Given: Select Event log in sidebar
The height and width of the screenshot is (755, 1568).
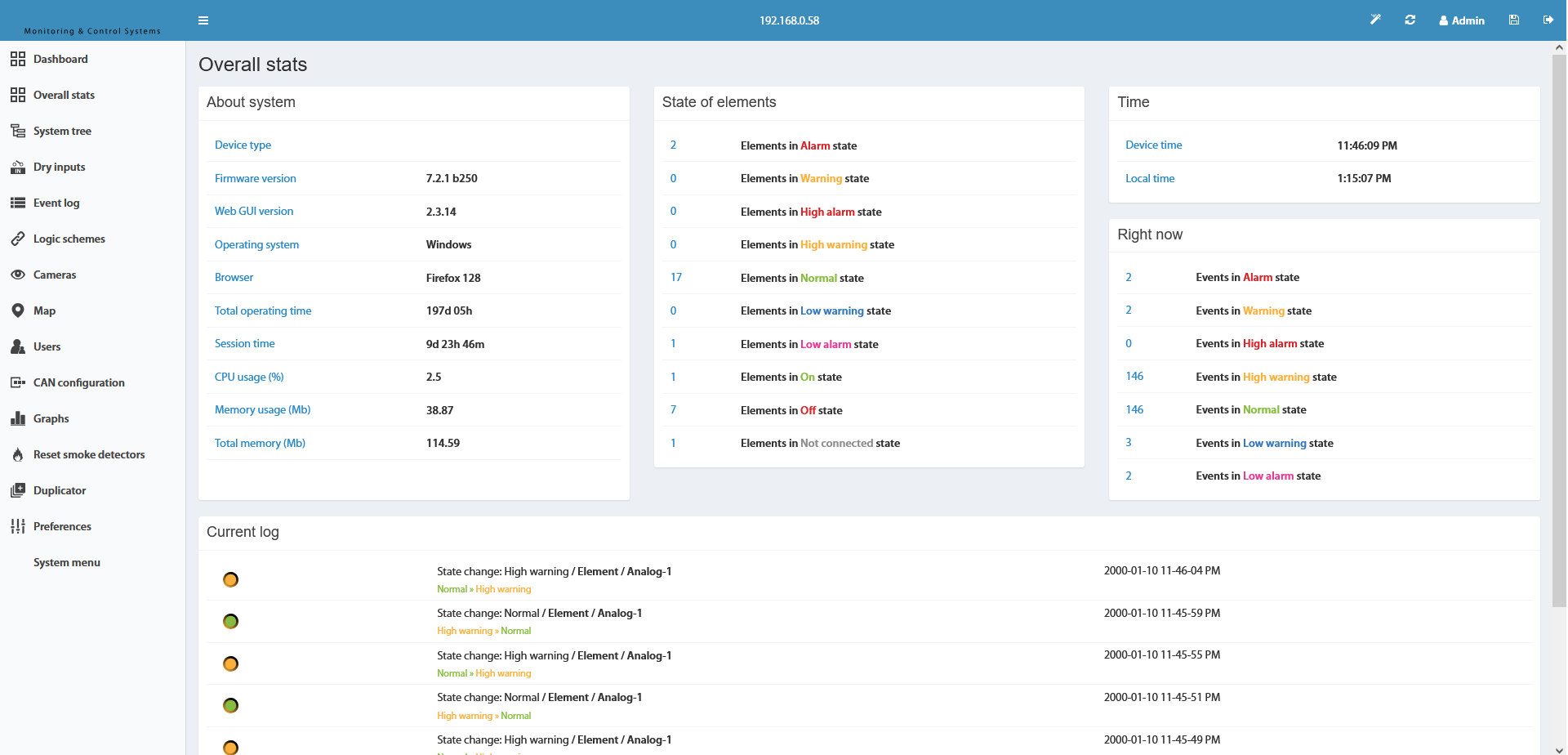Looking at the screenshot, I should coord(56,203).
